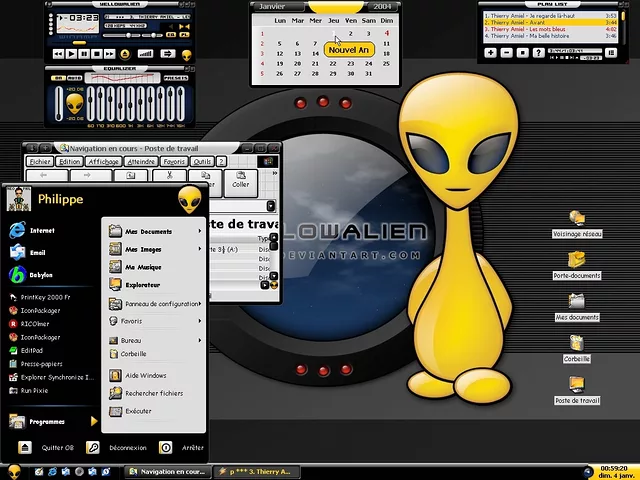Toggle the equalizer AUTO button

(75, 77)
